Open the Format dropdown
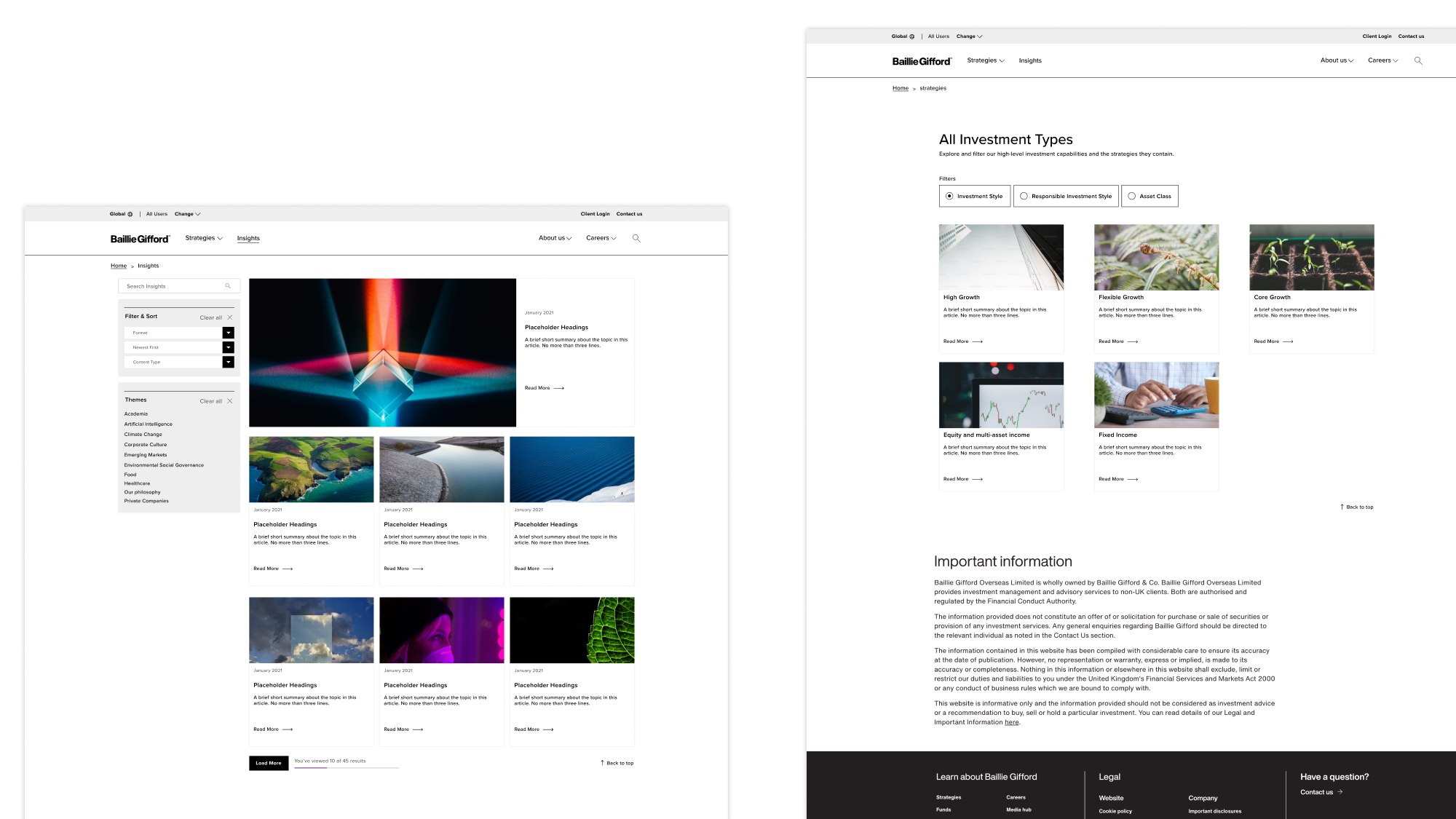The image size is (1456, 819). [228, 333]
